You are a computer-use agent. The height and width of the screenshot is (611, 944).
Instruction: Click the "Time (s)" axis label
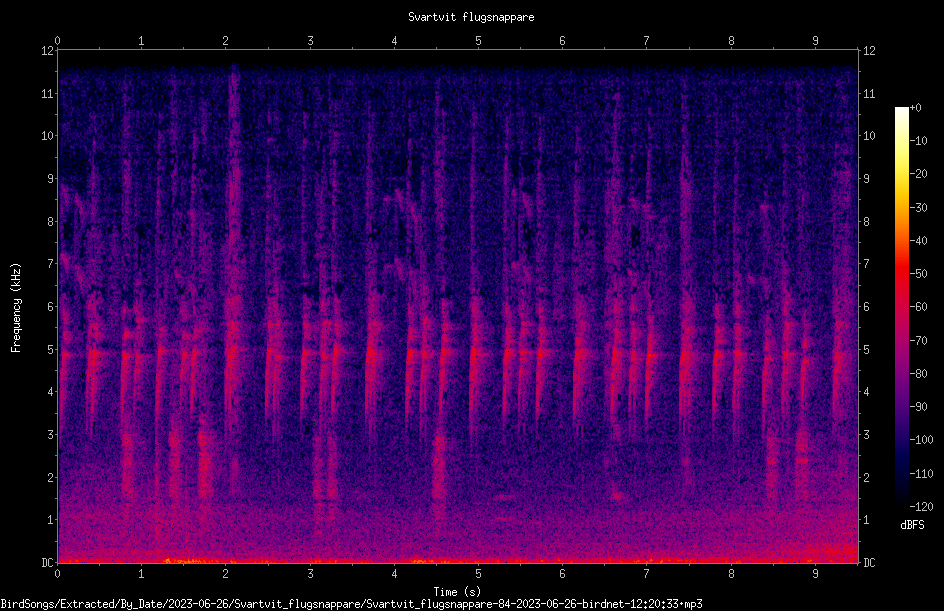(457, 592)
